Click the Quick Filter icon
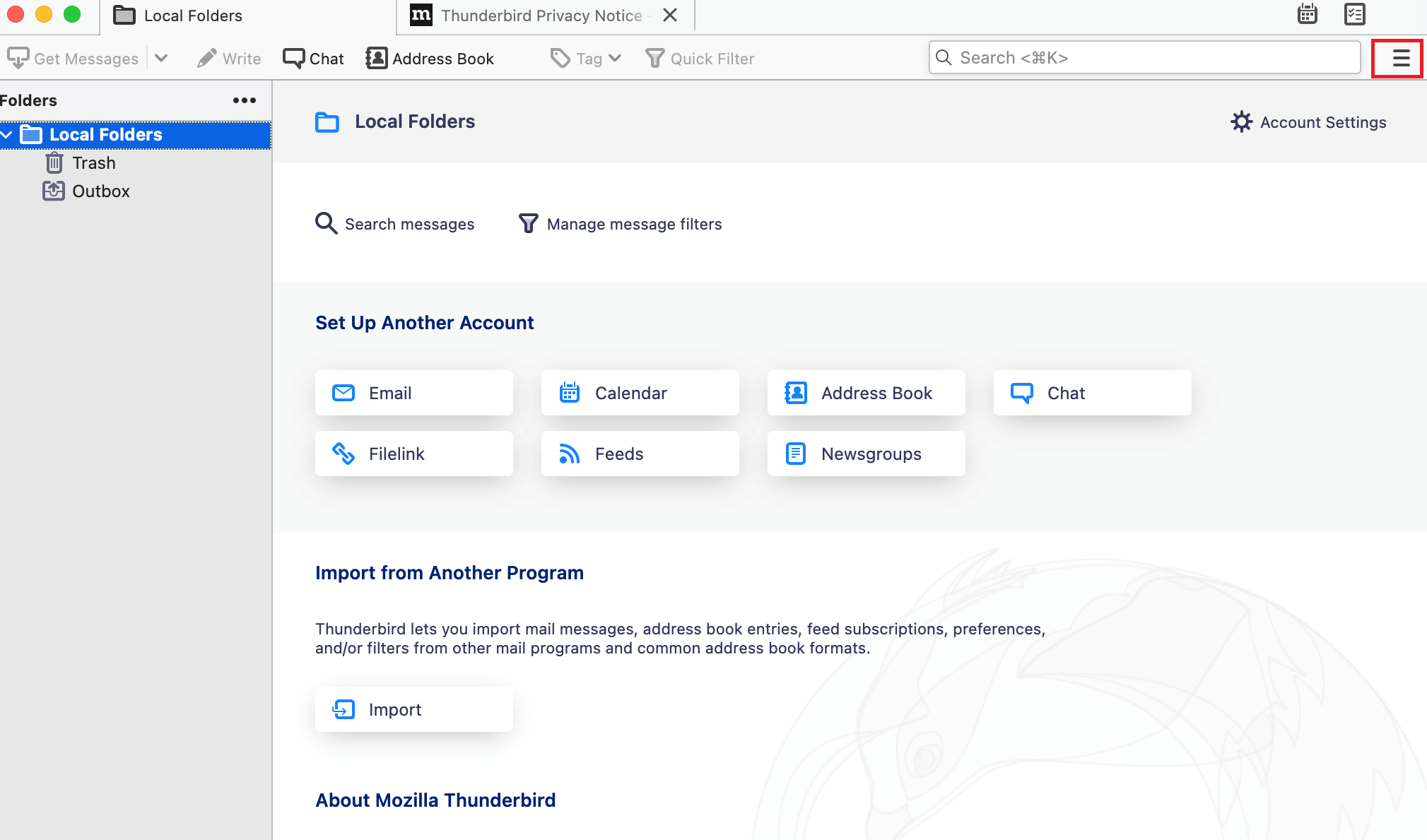The height and width of the screenshot is (840, 1427). click(656, 57)
